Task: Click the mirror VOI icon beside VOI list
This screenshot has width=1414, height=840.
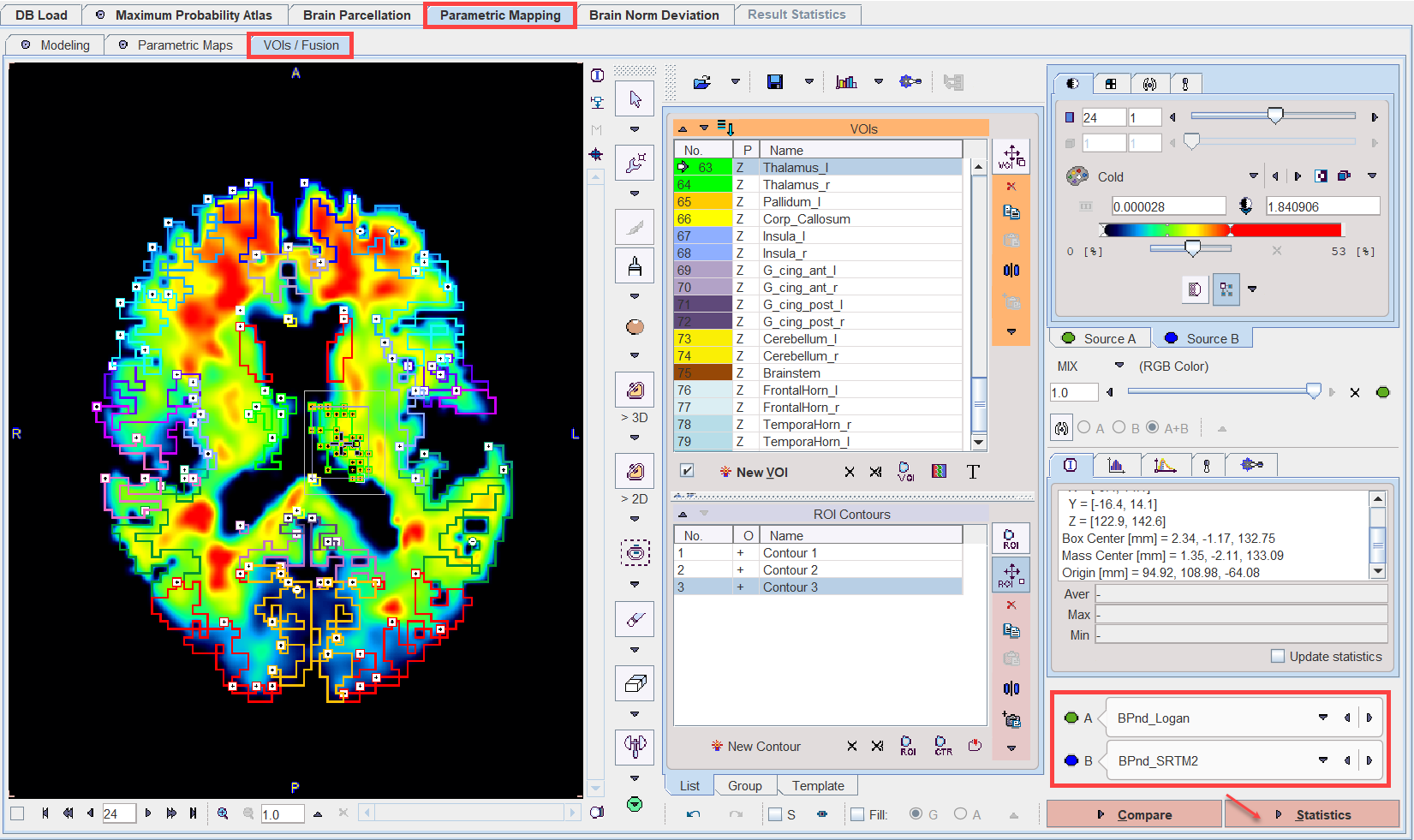Action: click(1011, 271)
